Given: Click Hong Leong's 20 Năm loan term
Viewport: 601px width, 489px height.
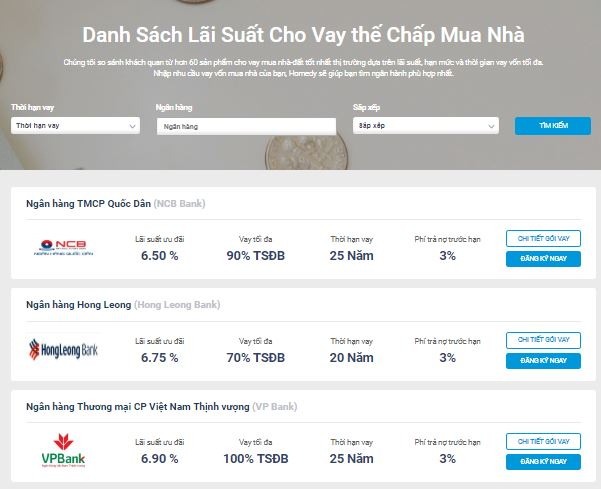Looking at the screenshot, I should 351,357.
